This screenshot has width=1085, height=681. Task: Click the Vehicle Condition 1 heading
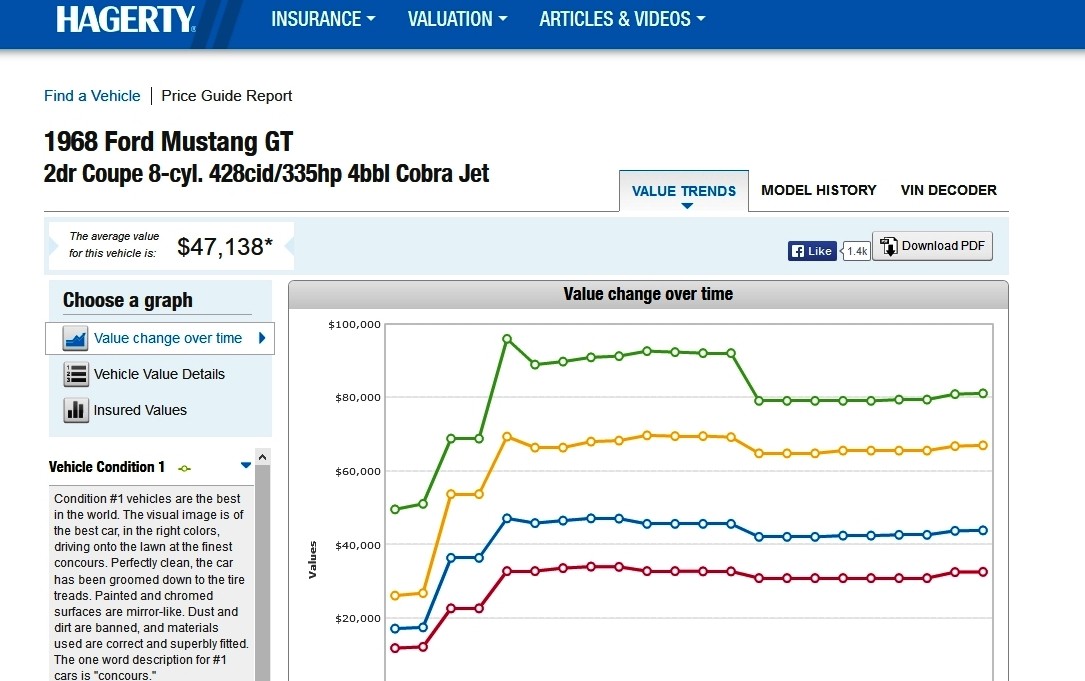tap(107, 467)
